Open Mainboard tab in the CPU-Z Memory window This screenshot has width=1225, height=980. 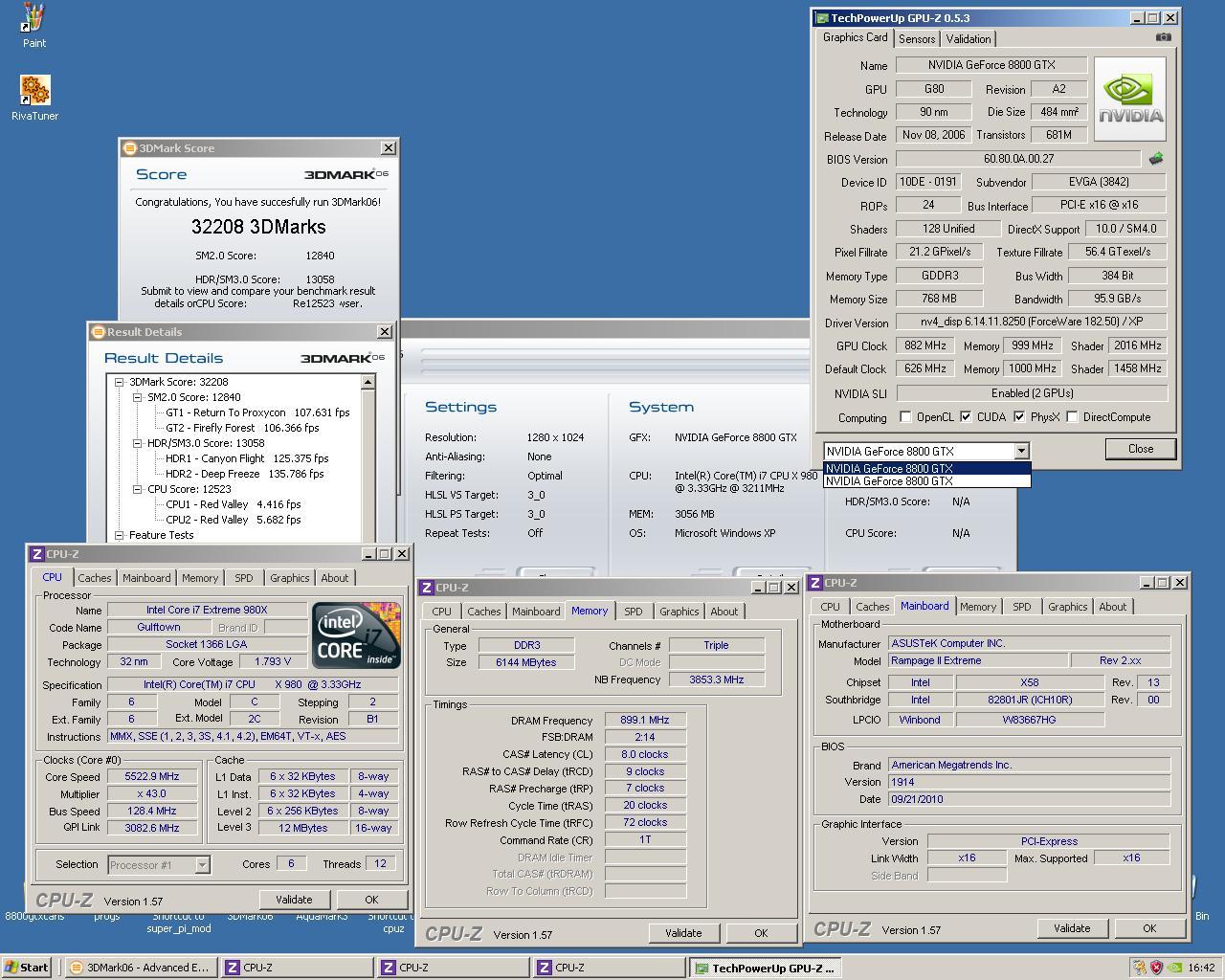click(536, 612)
